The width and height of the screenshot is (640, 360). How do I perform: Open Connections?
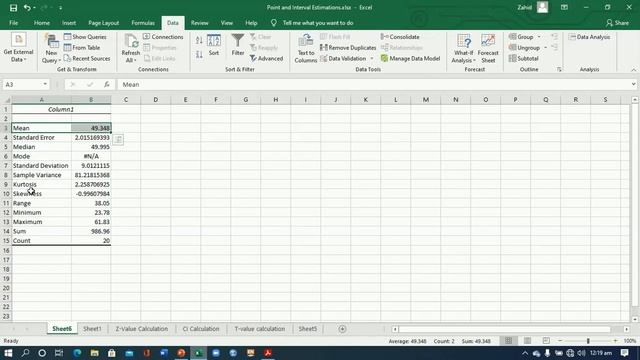click(163, 37)
